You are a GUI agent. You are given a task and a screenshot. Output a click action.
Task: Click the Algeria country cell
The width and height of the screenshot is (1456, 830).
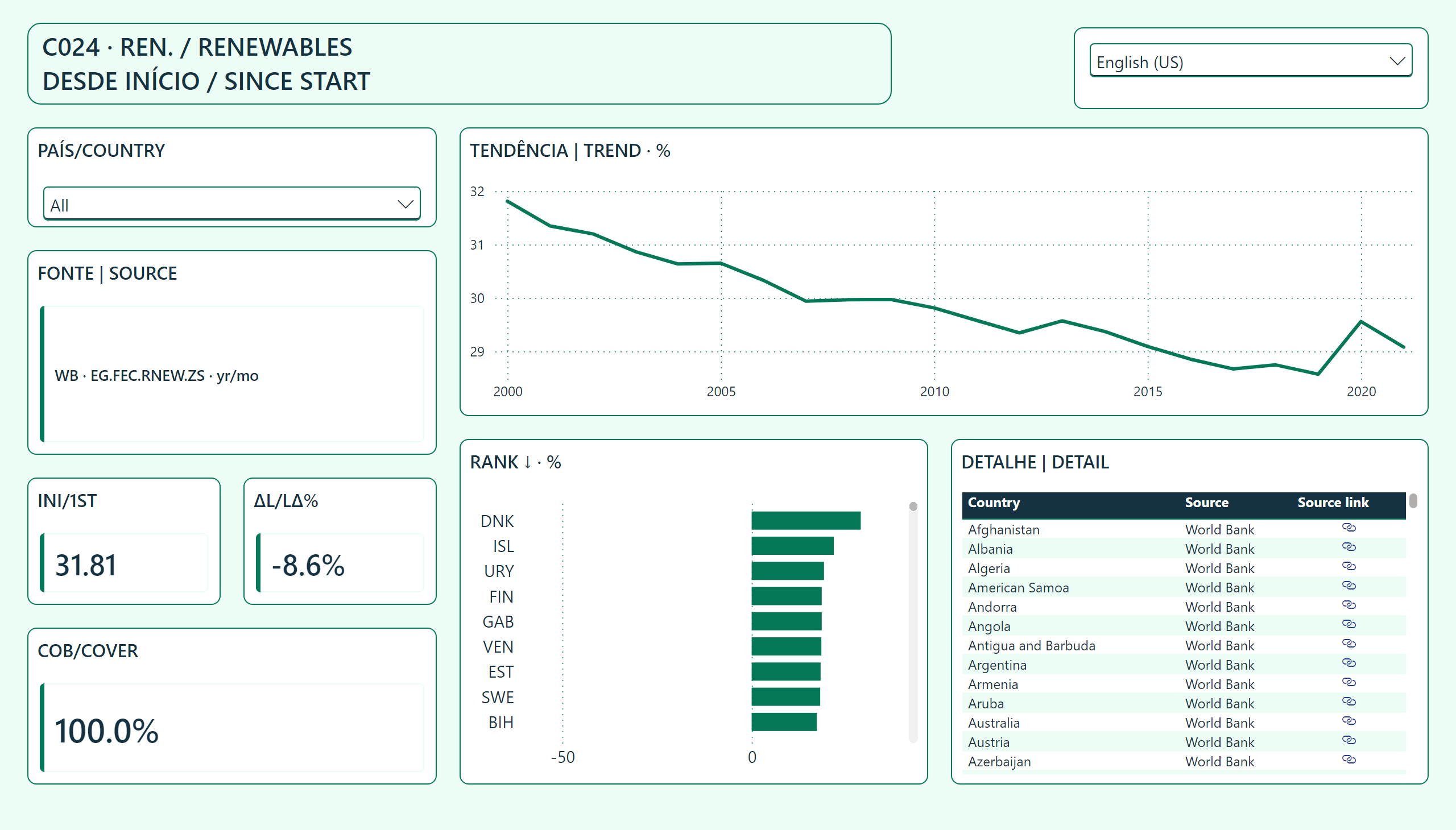pos(989,568)
